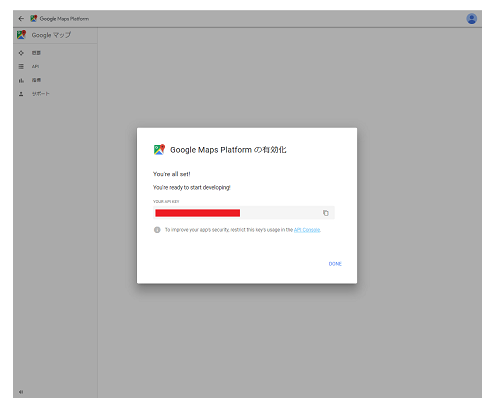Open the API Console link

307,230
